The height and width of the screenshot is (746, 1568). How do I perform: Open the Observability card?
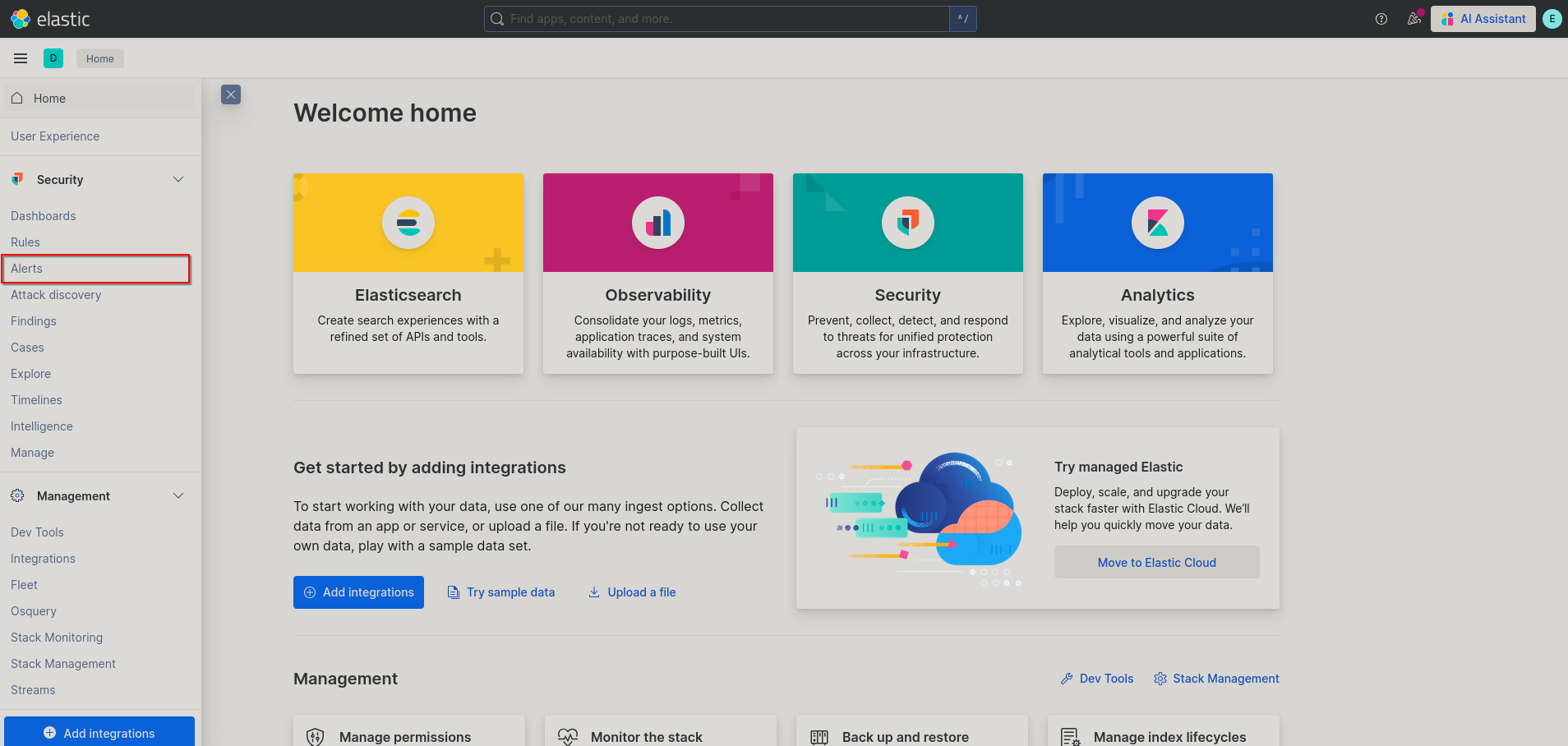pos(658,274)
